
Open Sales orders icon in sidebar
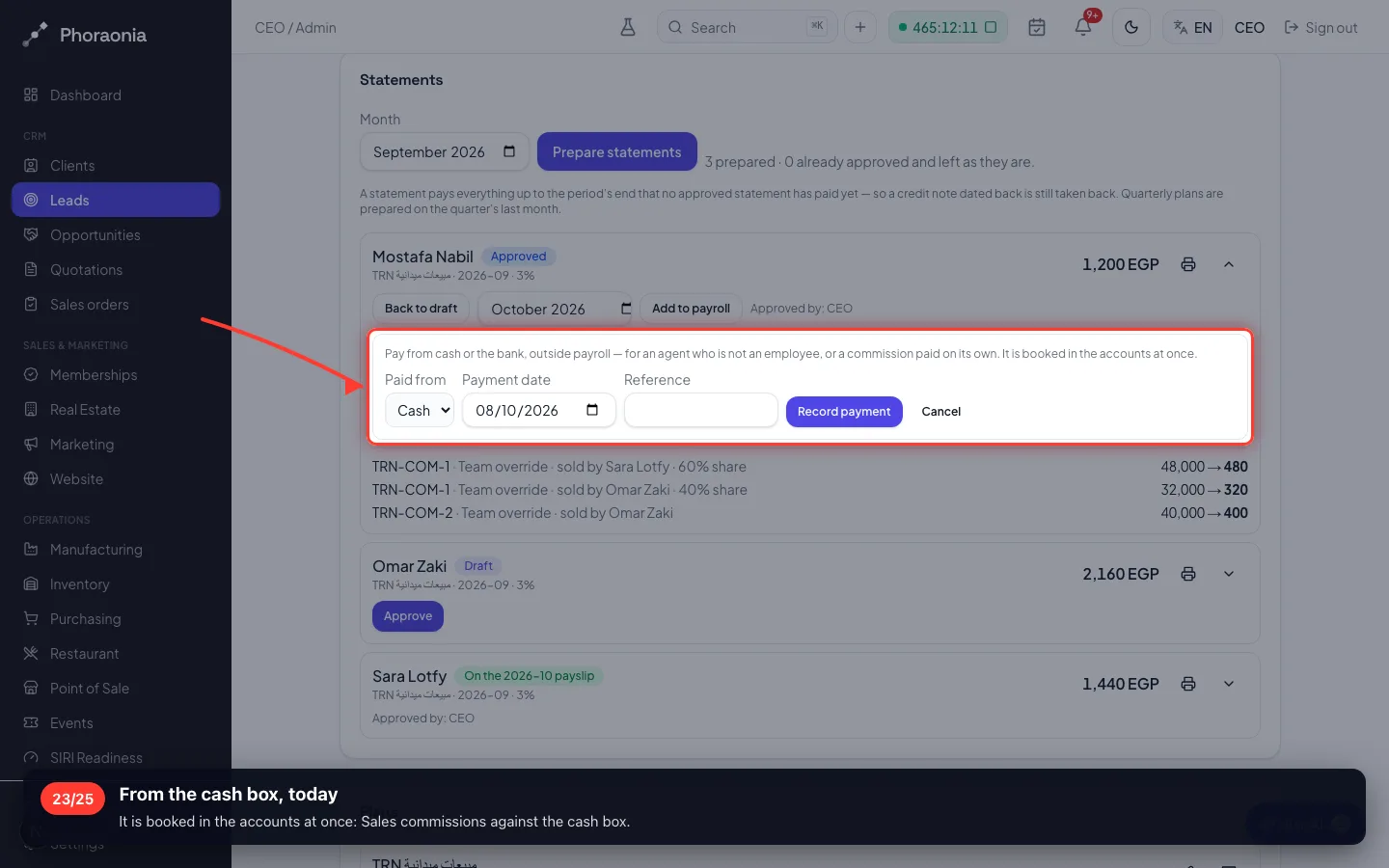tap(31, 305)
